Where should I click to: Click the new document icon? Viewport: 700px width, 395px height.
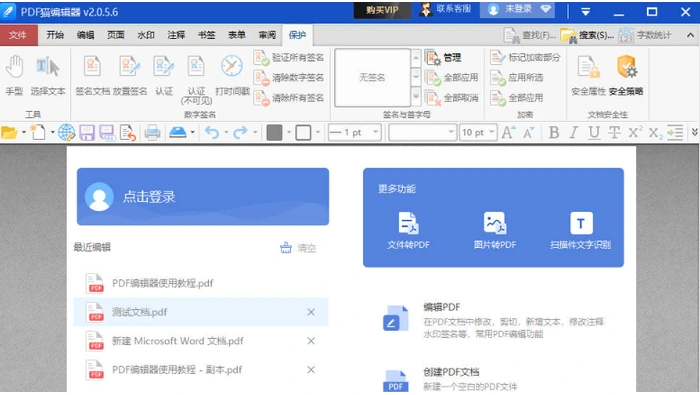click(38, 133)
